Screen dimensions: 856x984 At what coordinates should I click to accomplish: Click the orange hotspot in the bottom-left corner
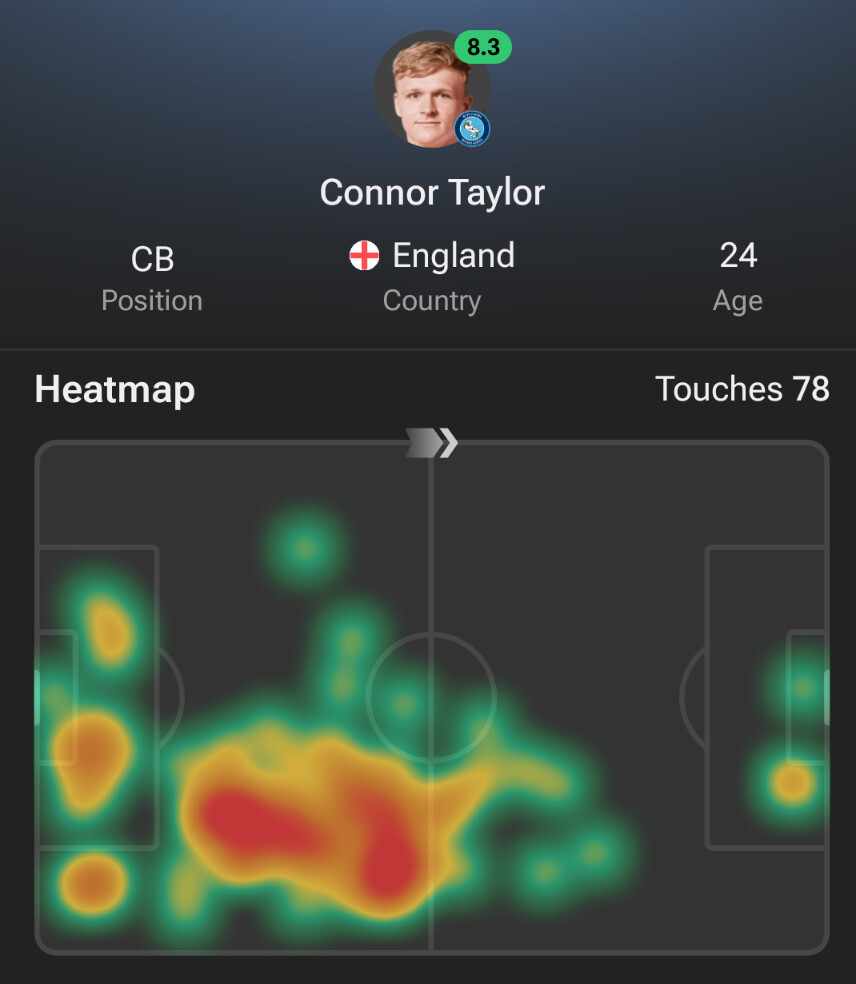93,884
